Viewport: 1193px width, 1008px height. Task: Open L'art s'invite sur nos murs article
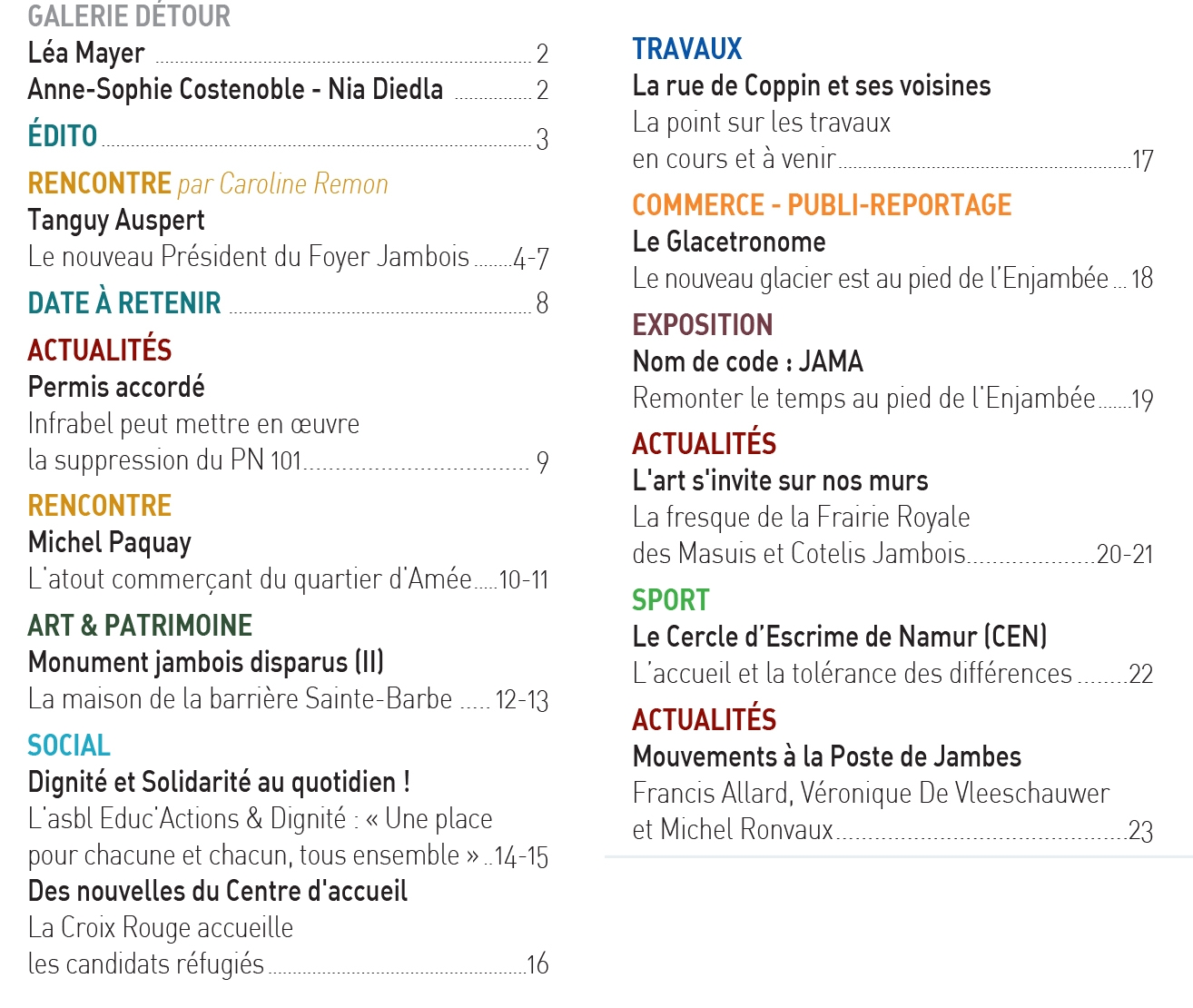(x=781, y=480)
